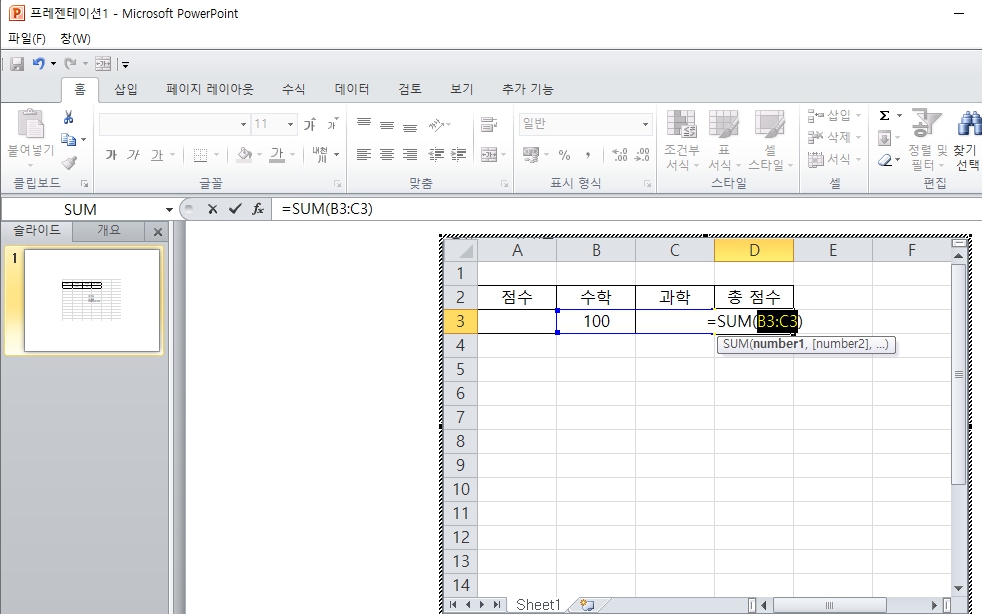982x614 pixels.
Task: Confirm formula entry with checkmark
Action: pyautogui.click(x=235, y=209)
